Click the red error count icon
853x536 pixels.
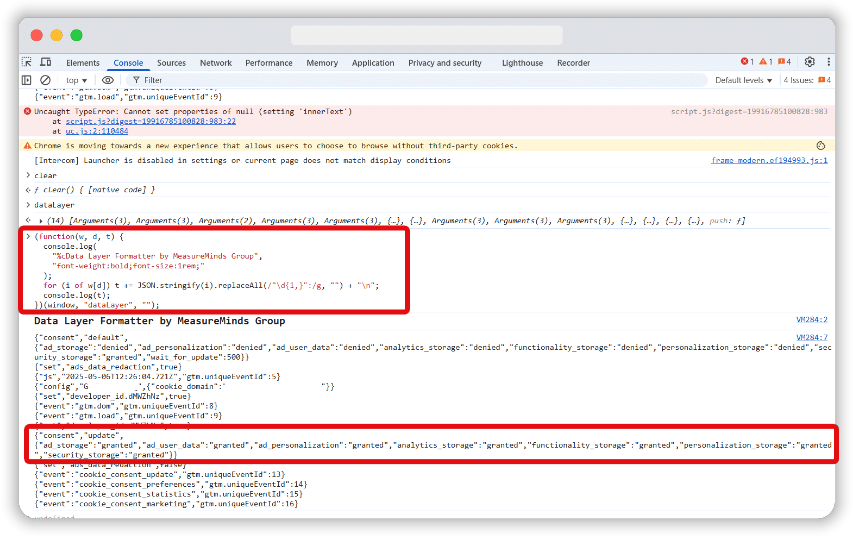coord(747,61)
